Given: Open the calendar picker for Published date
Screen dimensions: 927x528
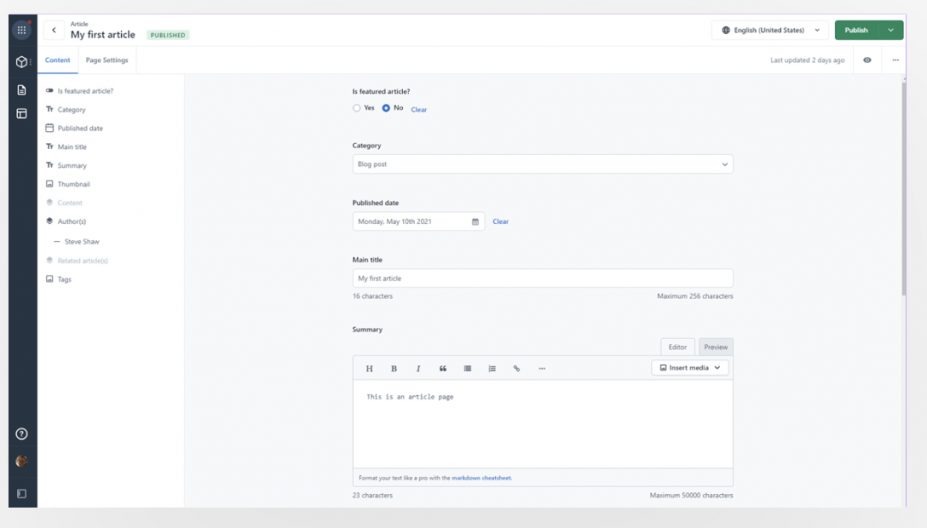Looking at the screenshot, I should point(475,221).
